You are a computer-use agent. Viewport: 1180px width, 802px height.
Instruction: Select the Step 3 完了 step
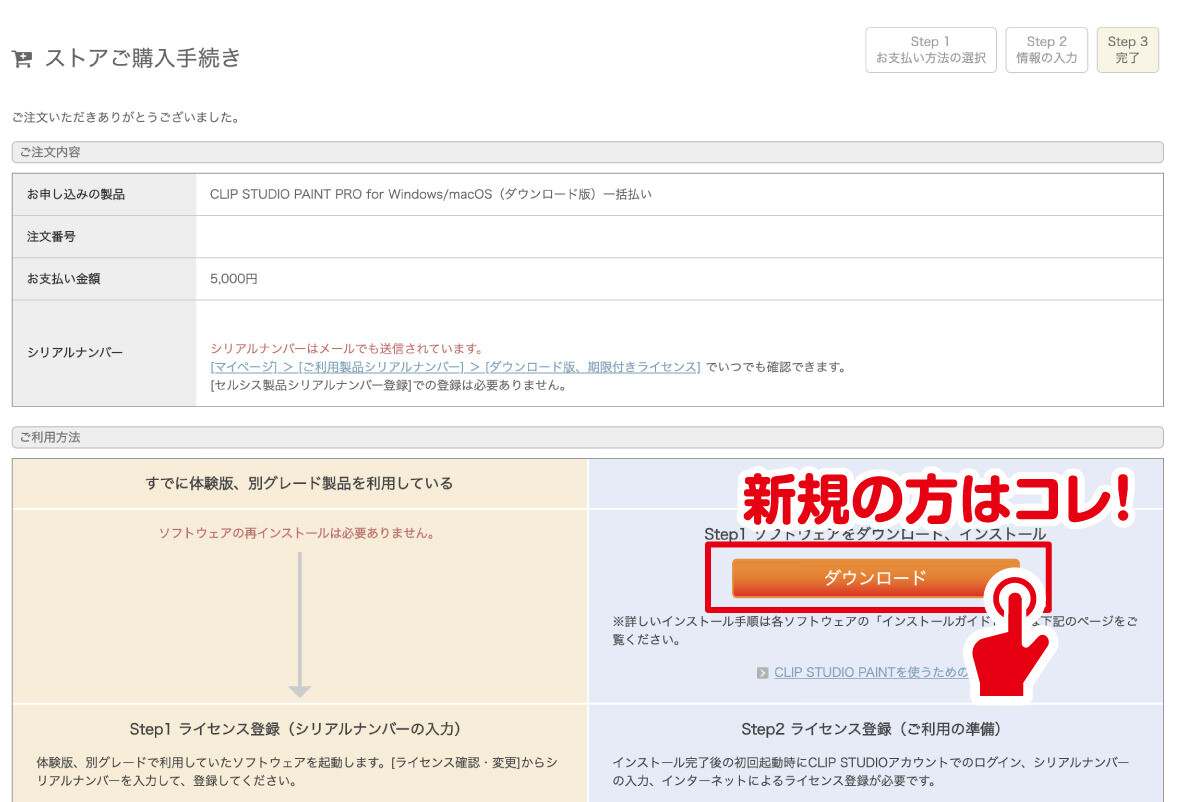[x=1127, y=50]
